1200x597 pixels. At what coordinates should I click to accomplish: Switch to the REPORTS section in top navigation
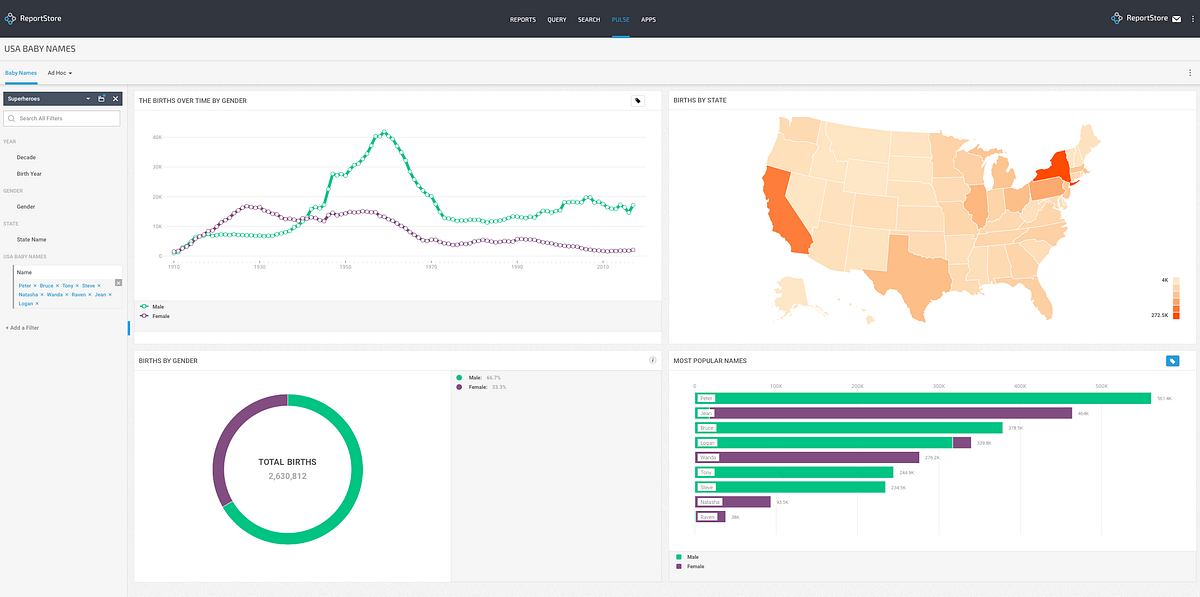pyautogui.click(x=522, y=19)
